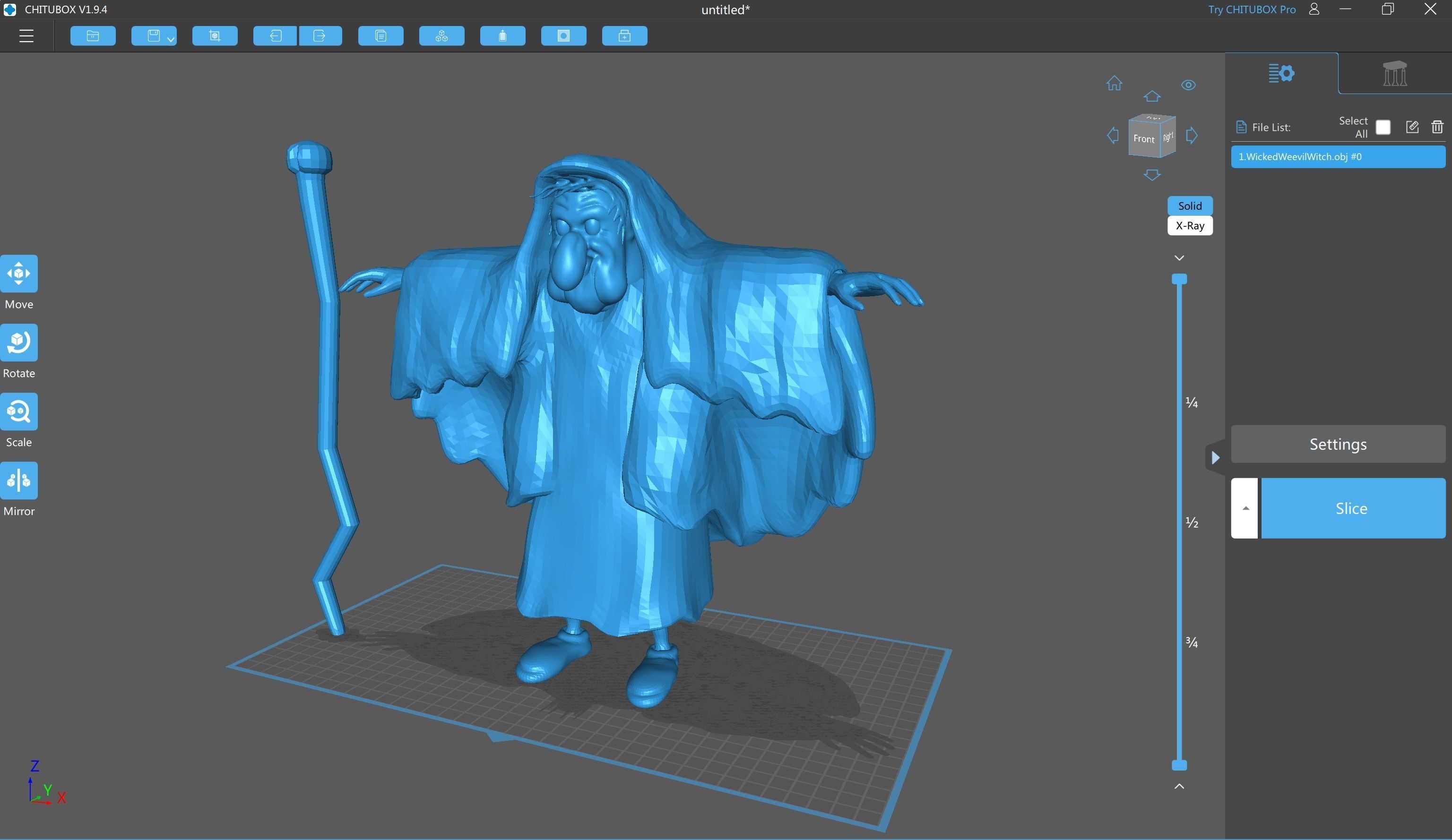Image resolution: width=1452 pixels, height=840 pixels.
Task: Click the Try CHITUBOX Pro link
Action: coord(1252,10)
